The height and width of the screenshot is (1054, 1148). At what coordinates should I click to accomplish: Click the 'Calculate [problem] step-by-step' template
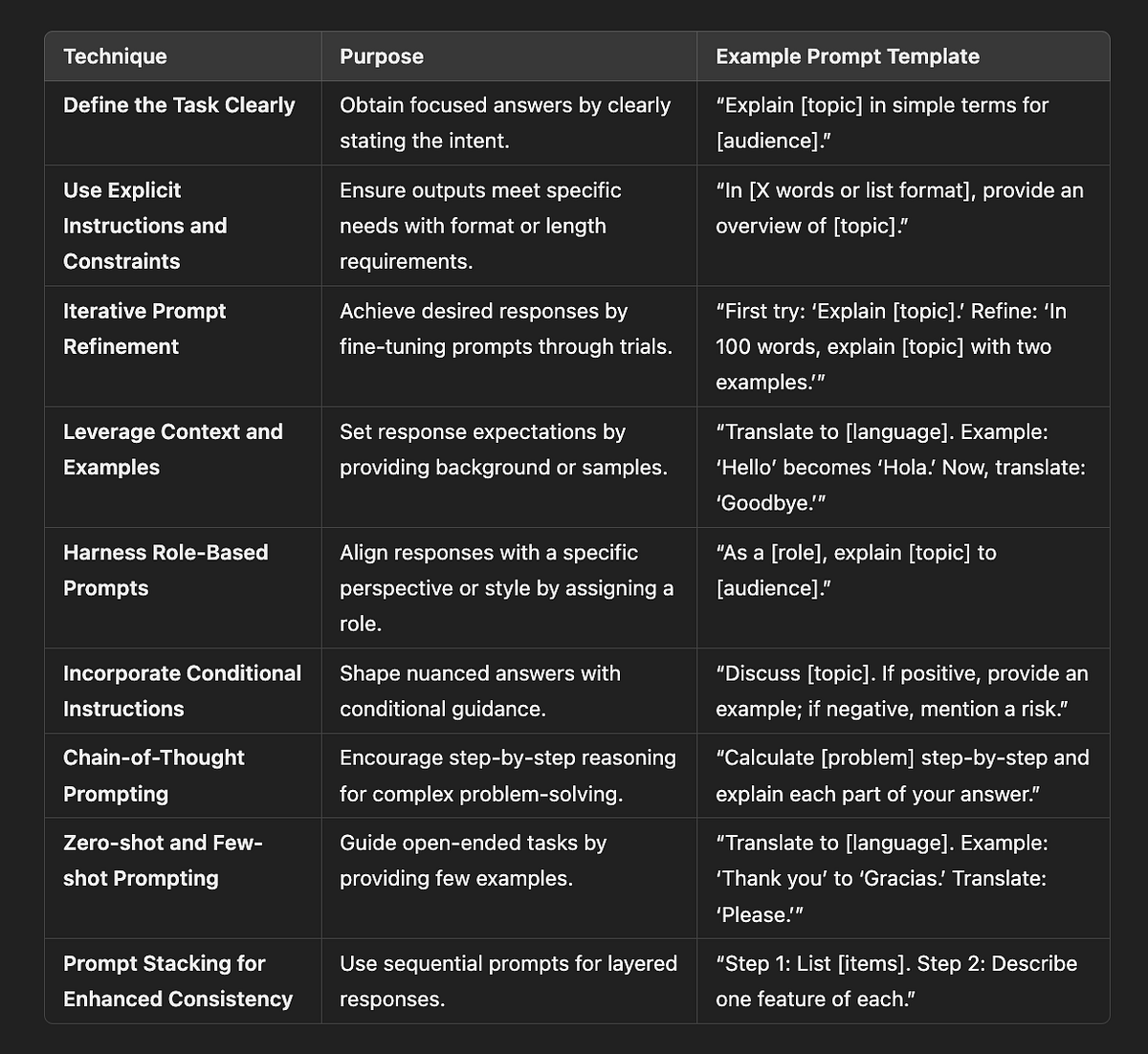[902, 776]
